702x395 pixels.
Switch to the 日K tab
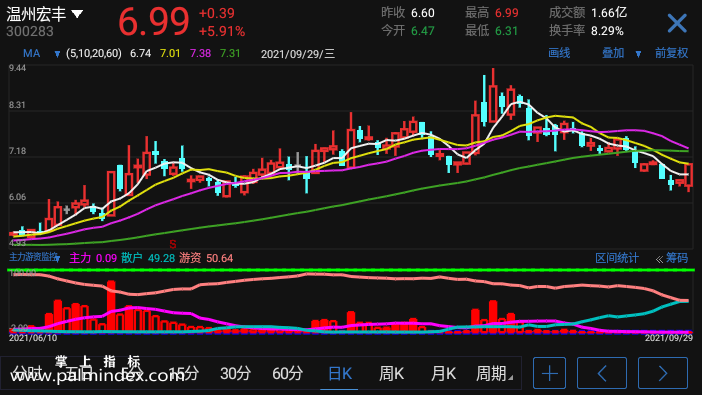coord(339,373)
